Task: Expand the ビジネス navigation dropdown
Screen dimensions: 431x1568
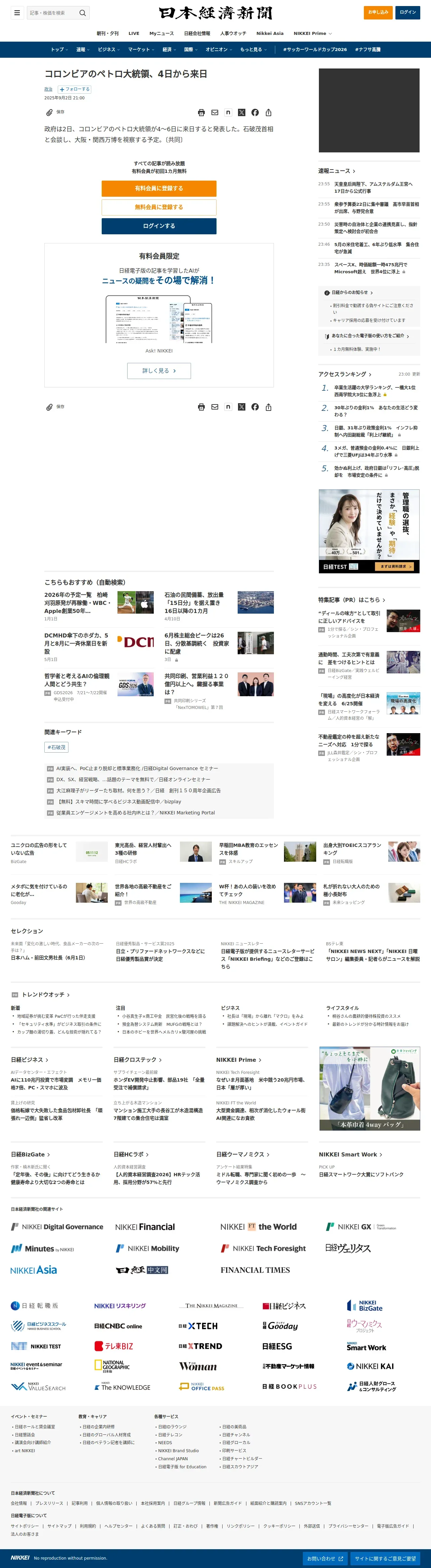Action: coord(108,49)
